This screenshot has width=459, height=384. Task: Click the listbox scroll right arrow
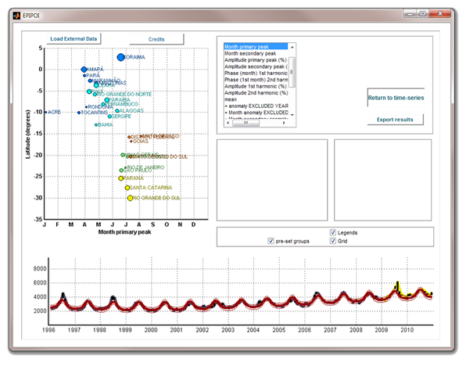pyautogui.click(x=284, y=123)
